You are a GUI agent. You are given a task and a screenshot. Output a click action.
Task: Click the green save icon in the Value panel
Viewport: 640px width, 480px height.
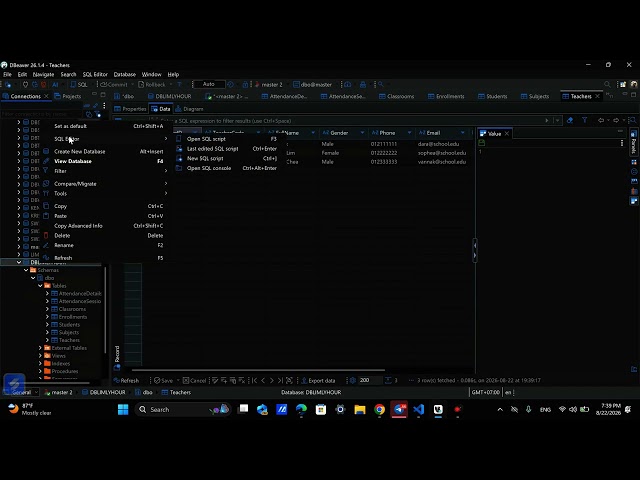tap(482, 142)
